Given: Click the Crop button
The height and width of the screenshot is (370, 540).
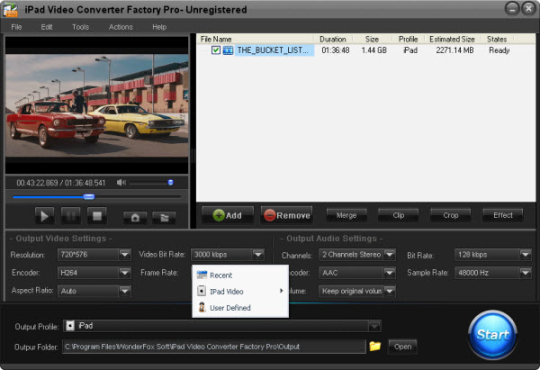Looking at the screenshot, I should [x=450, y=215].
